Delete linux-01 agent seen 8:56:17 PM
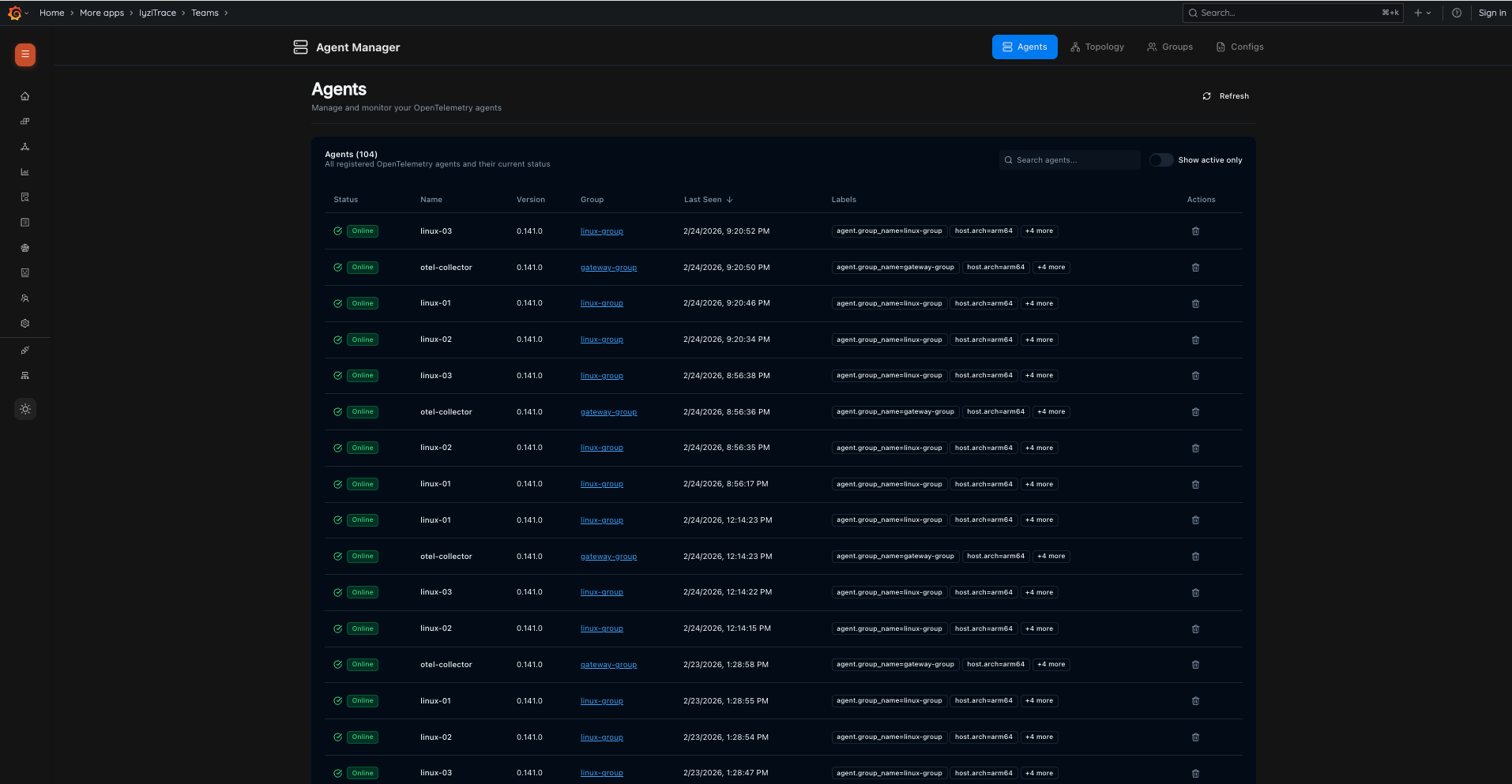Image resolution: width=1512 pixels, height=784 pixels. pos(1195,485)
